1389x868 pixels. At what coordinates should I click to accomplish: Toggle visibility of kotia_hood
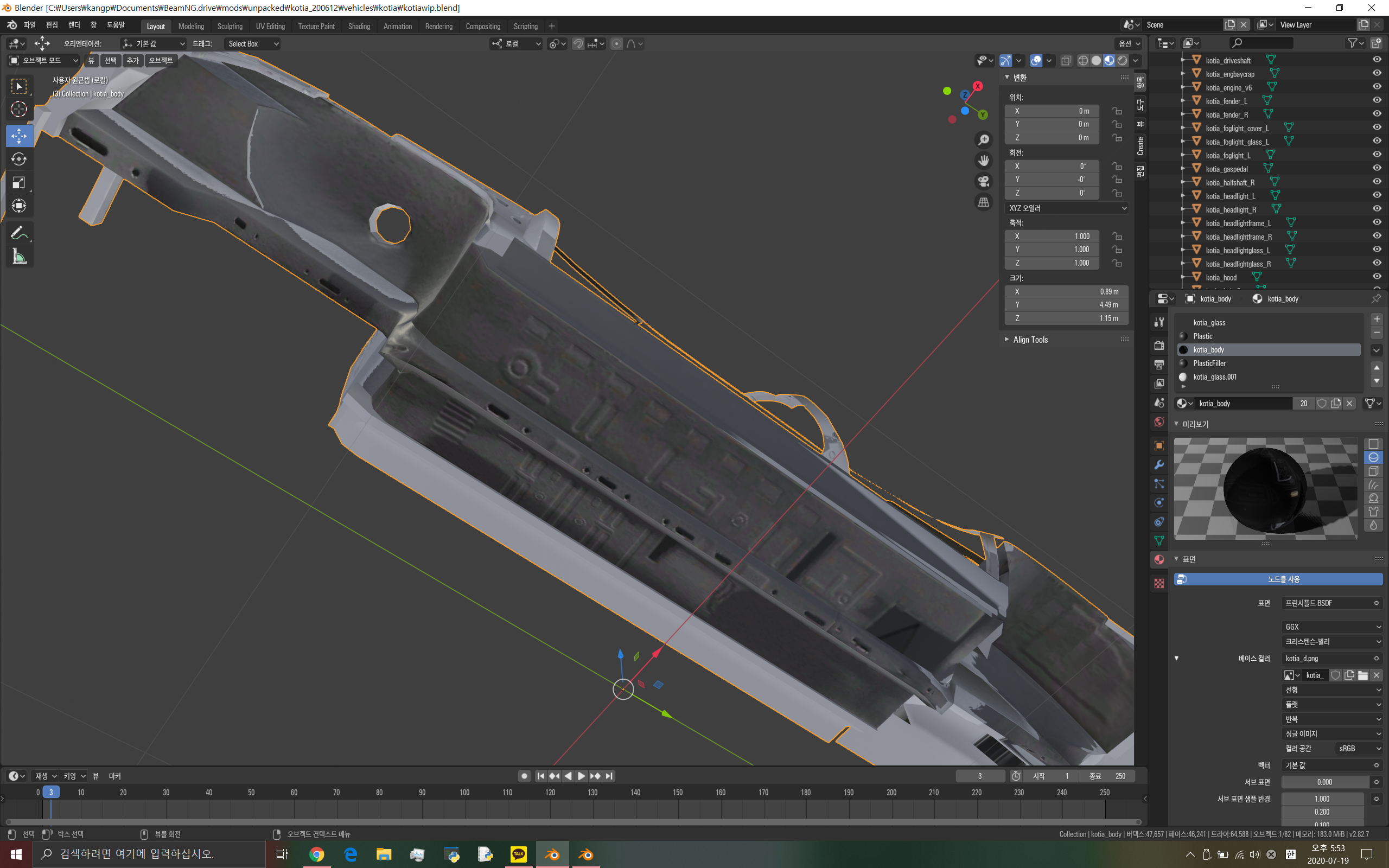click(x=1377, y=277)
